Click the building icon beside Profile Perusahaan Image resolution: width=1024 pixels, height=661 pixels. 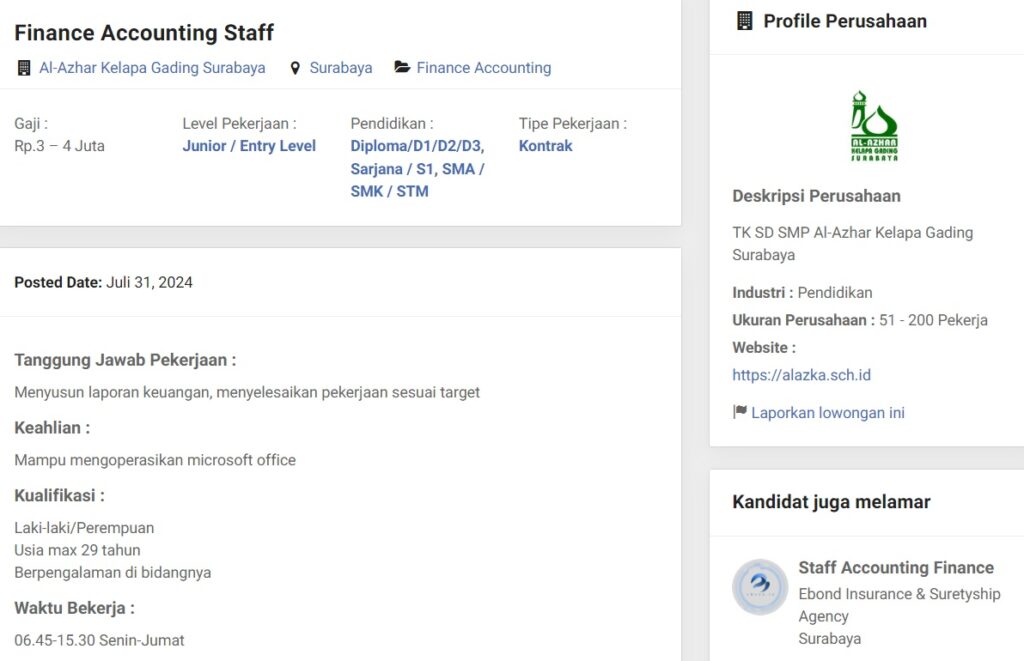click(x=744, y=21)
